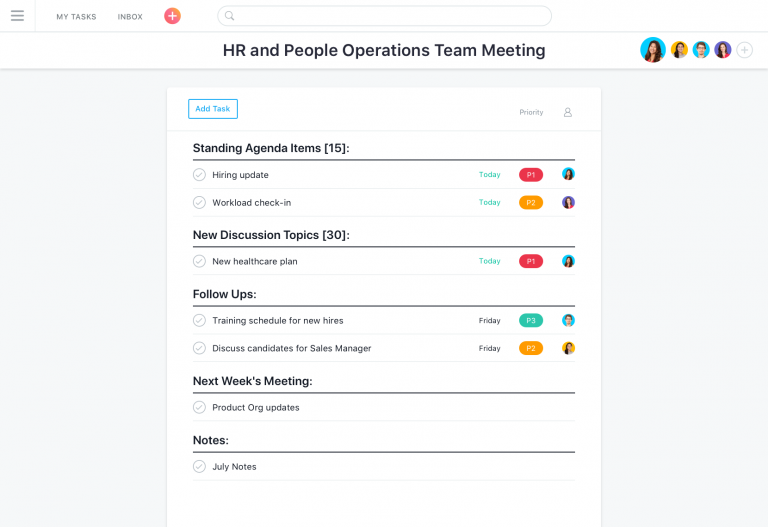Open Discuss candidates for Sales Manager task

(x=291, y=348)
